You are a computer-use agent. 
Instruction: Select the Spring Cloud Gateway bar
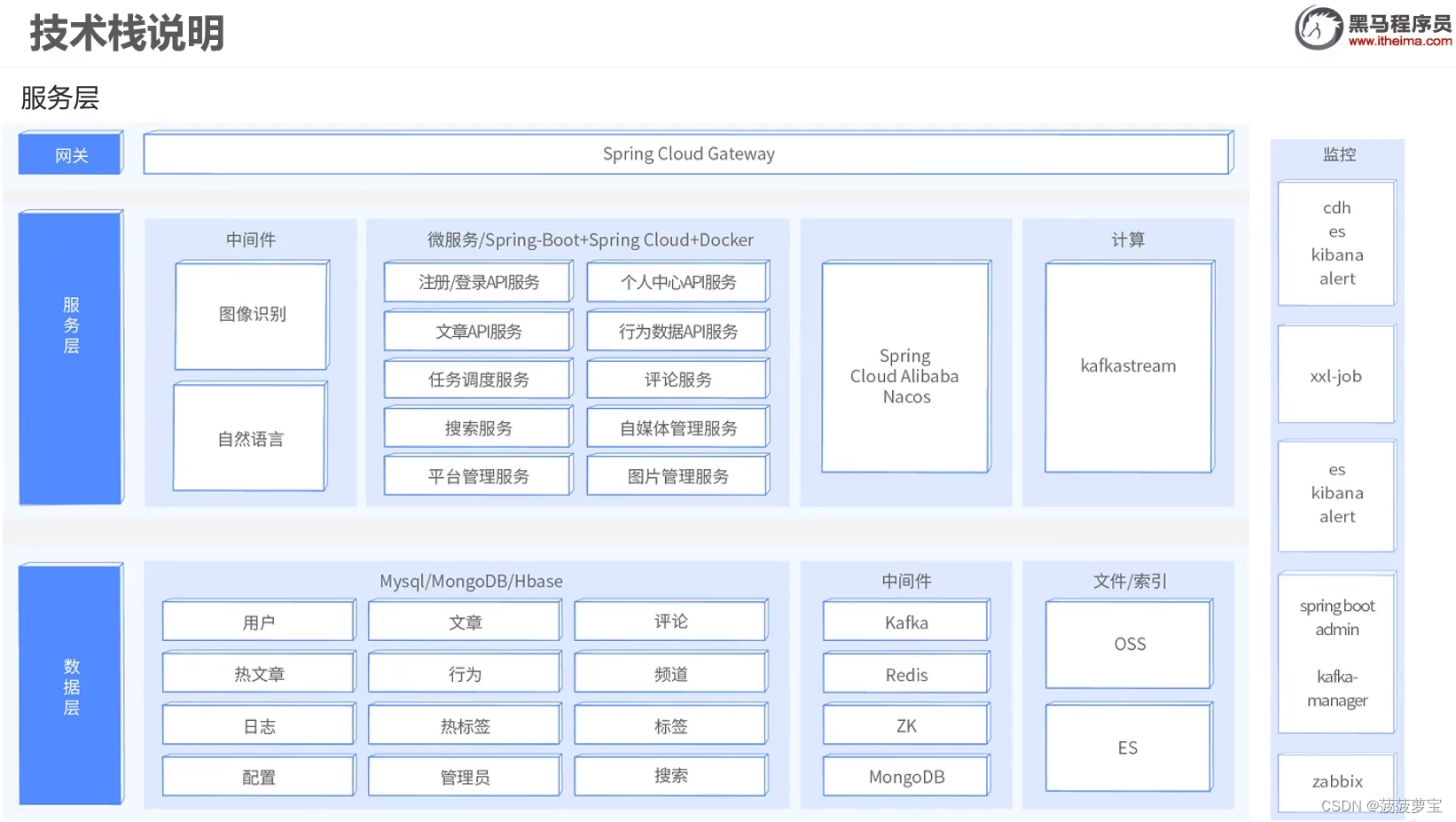coord(688,153)
